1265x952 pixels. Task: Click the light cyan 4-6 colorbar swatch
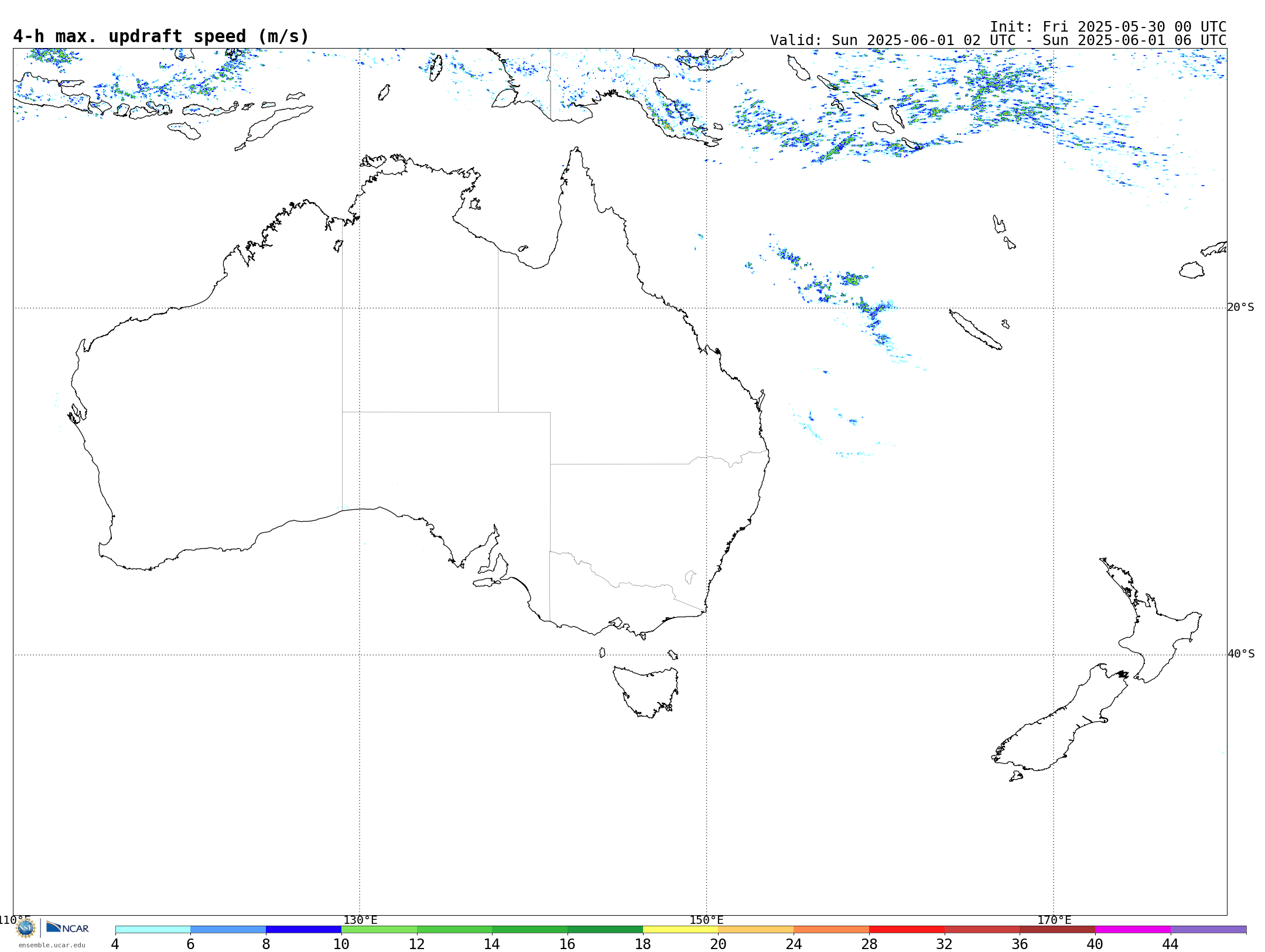[x=153, y=930]
